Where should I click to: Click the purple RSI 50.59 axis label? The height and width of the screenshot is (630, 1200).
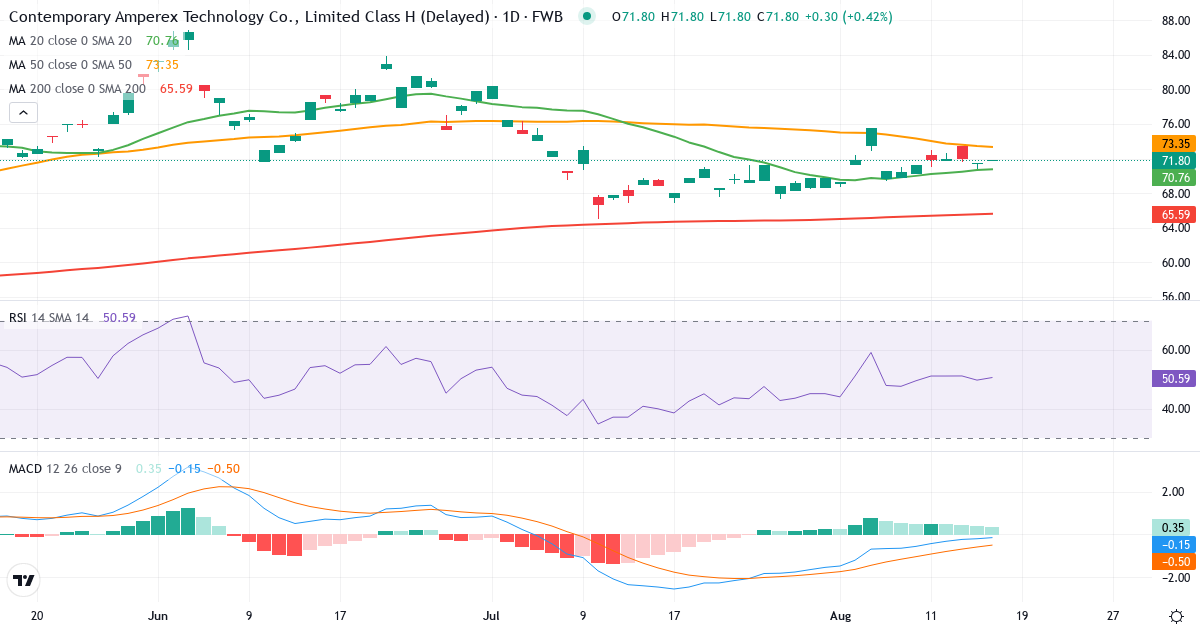coord(1176,378)
